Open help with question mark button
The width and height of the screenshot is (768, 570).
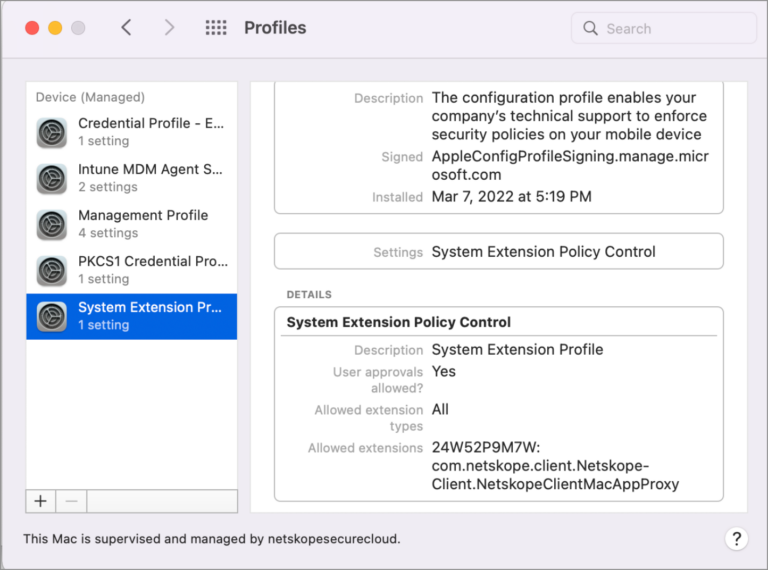point(735,539)
